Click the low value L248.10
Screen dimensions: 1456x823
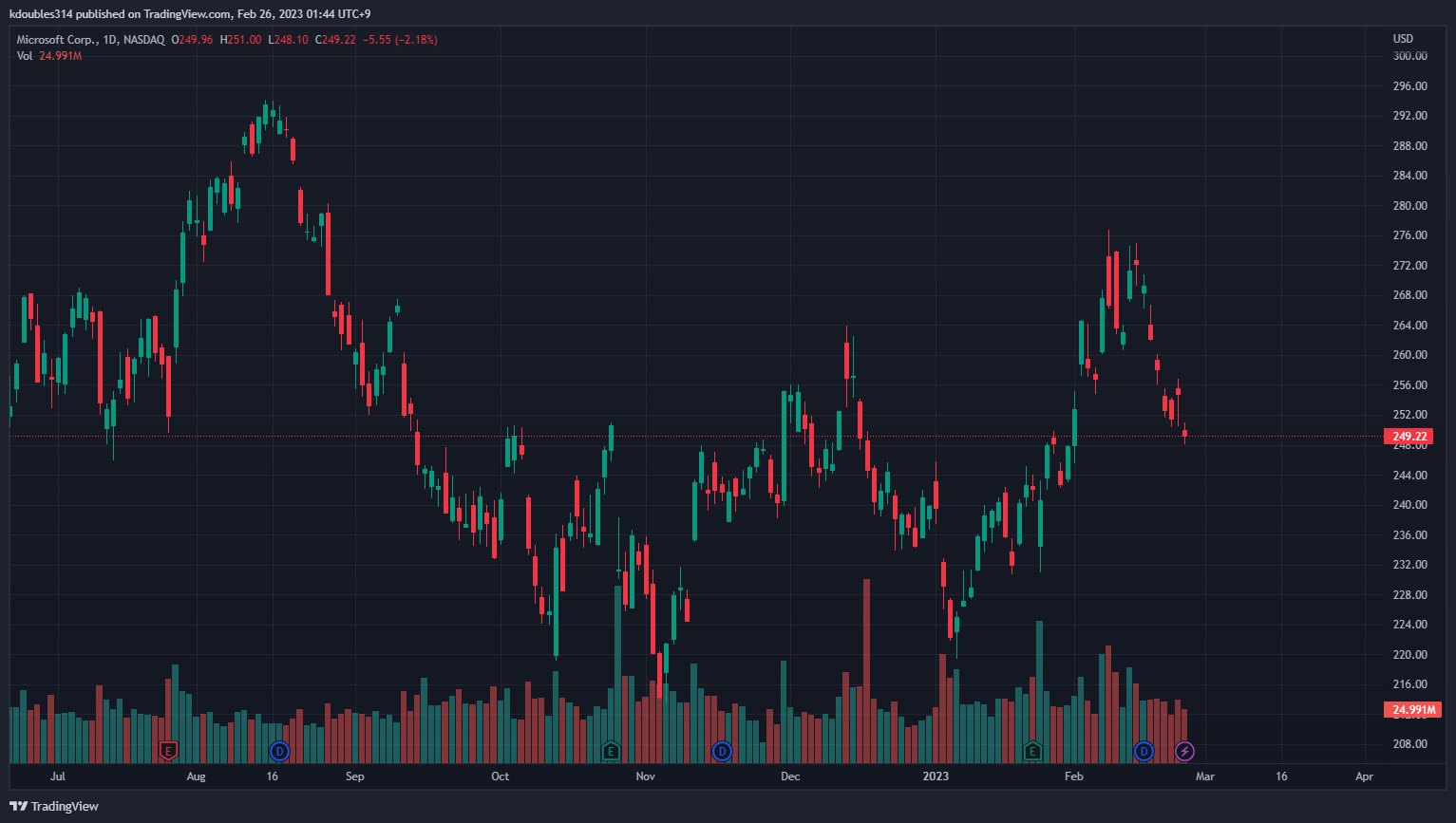tap(288, 40)
